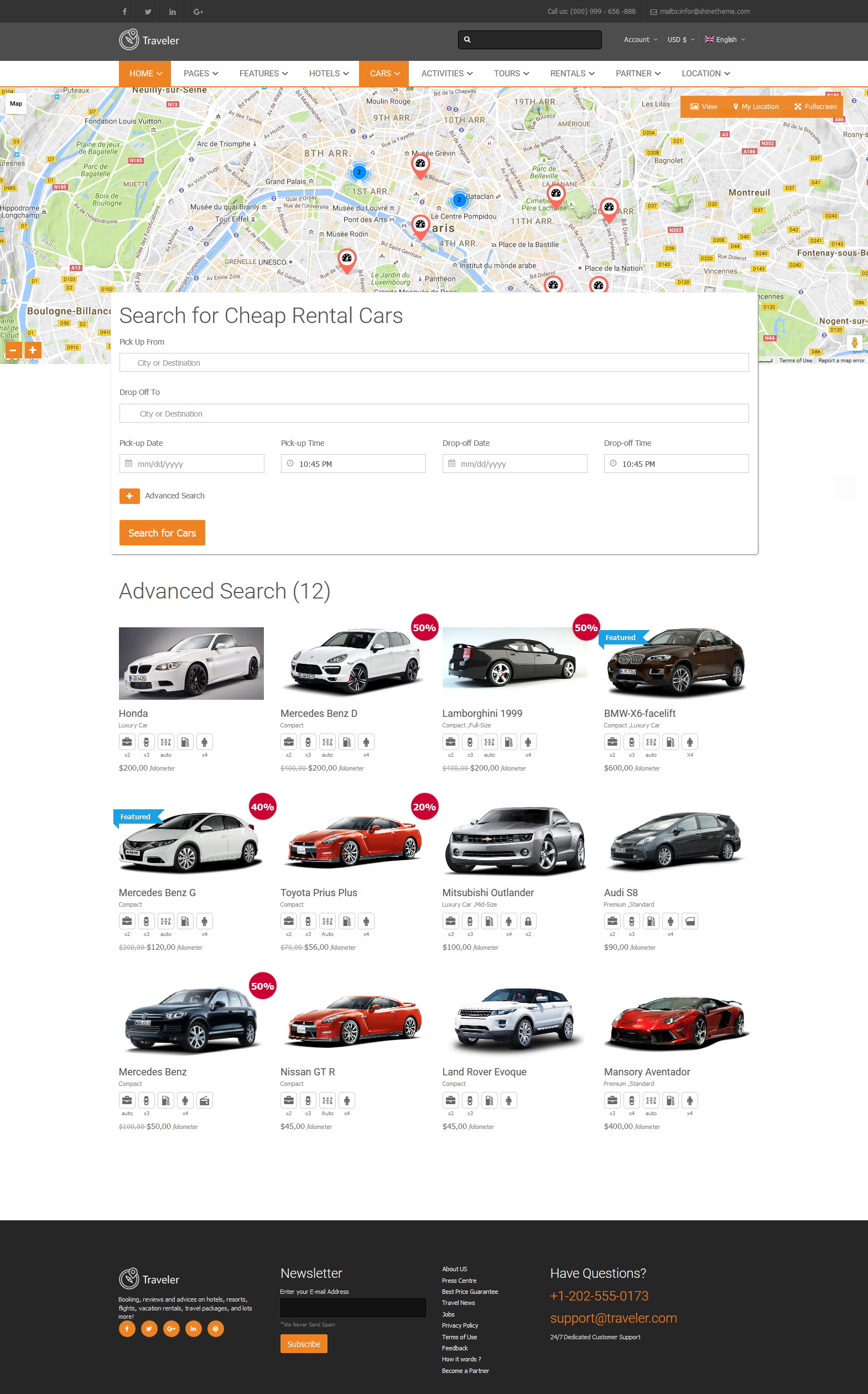The image size is (868, 1394).
Task: Open the Cars menu item
Action: point(384,74)
